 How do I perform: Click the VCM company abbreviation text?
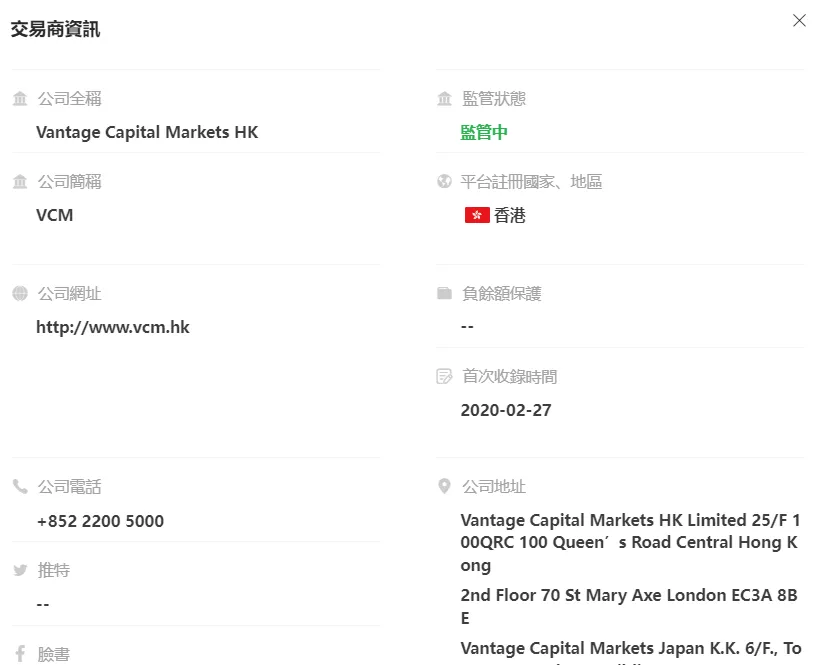[x=55, y=215]
